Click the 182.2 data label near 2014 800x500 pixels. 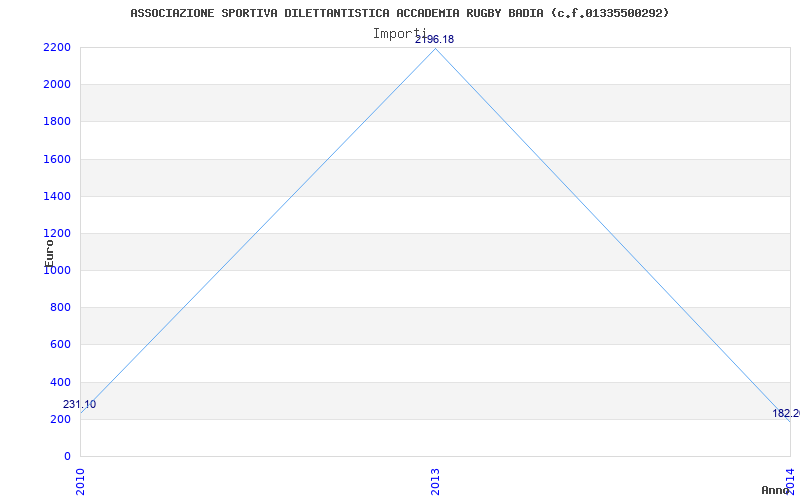tap(786, 413)
